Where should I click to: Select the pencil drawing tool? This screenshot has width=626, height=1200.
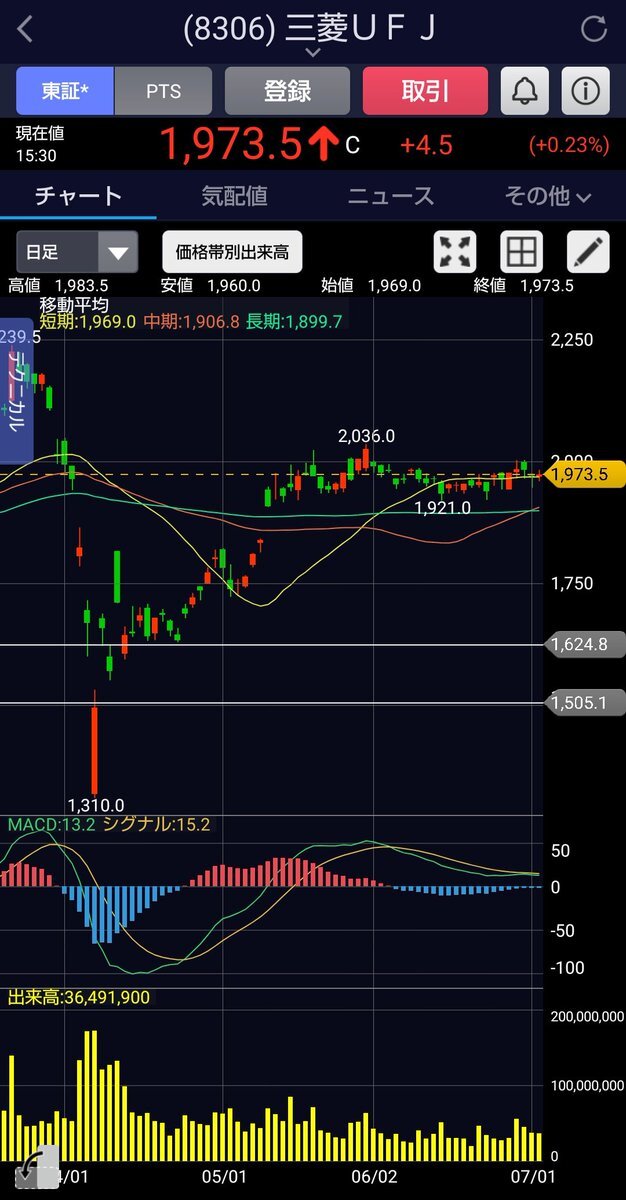tap(587, 252)
